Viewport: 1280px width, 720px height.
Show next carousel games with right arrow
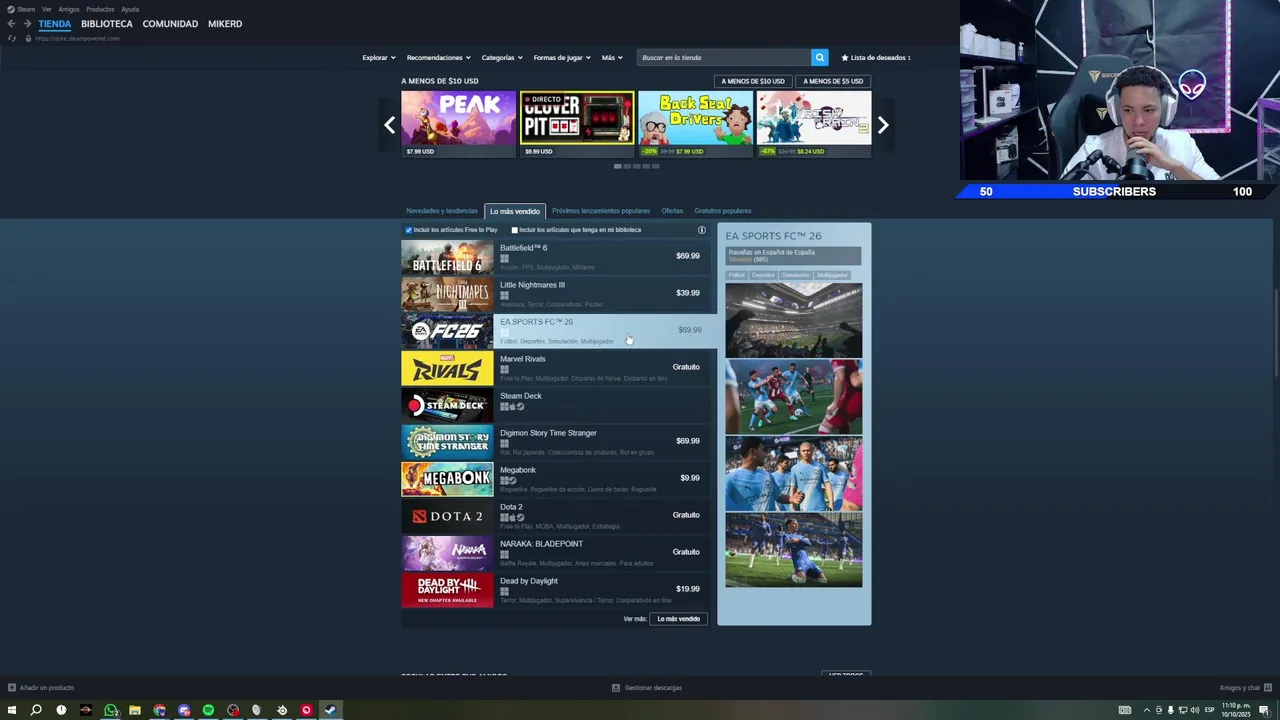[x=883, y=125]
